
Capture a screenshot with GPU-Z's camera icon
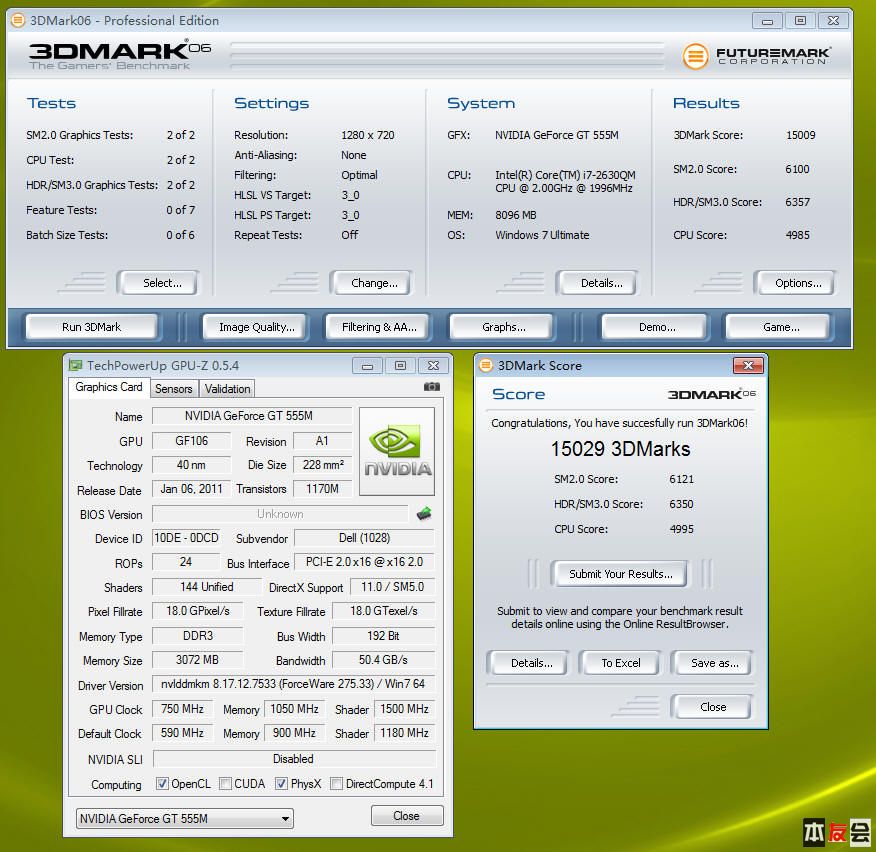[x=432, y=386]
